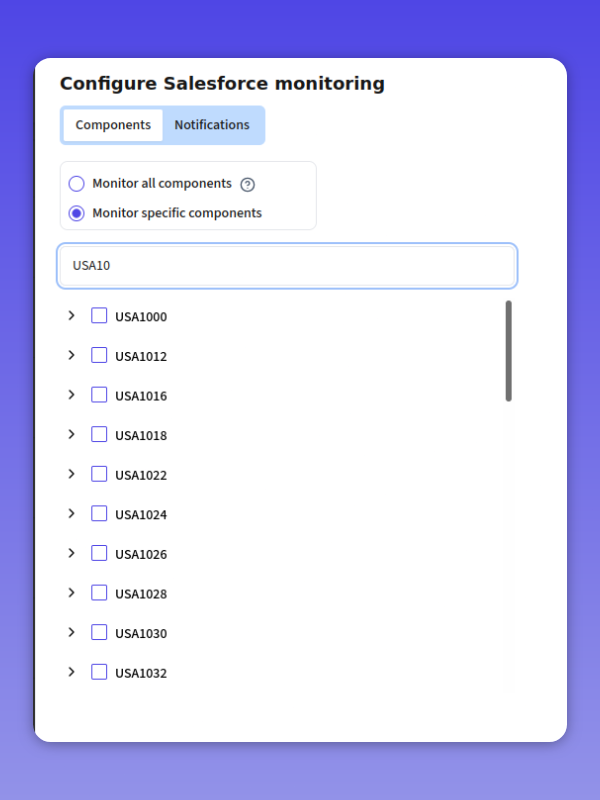Click the USA10 search field
The image size is (600, 800).
[287, 265]
